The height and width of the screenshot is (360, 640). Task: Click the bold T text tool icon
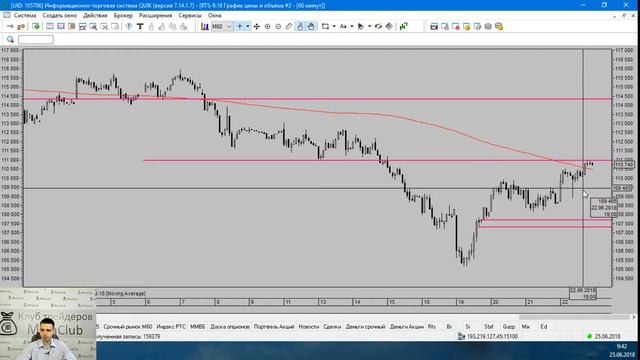140,27
